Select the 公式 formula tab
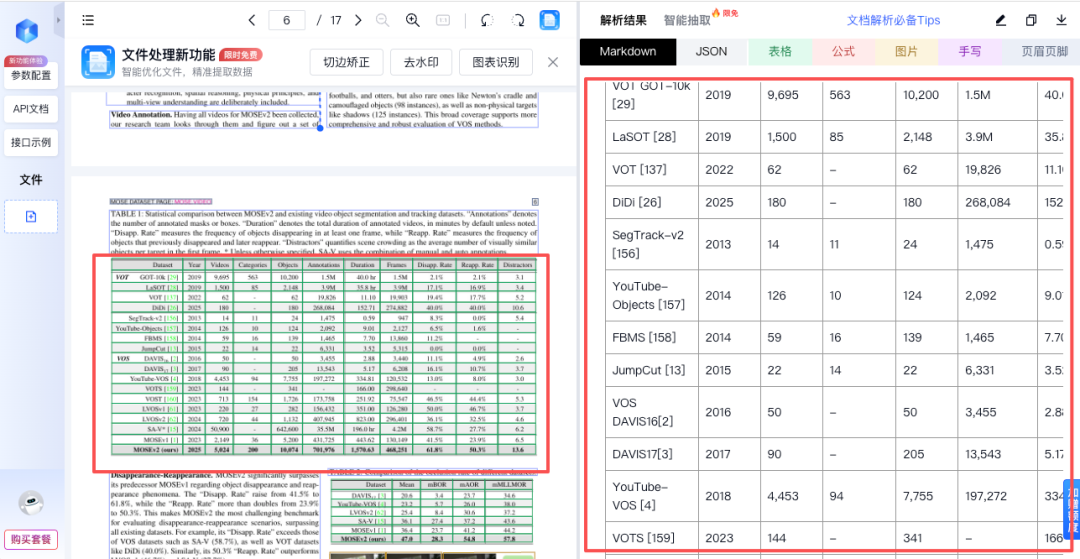1080x559 pixels. (844, 51)
